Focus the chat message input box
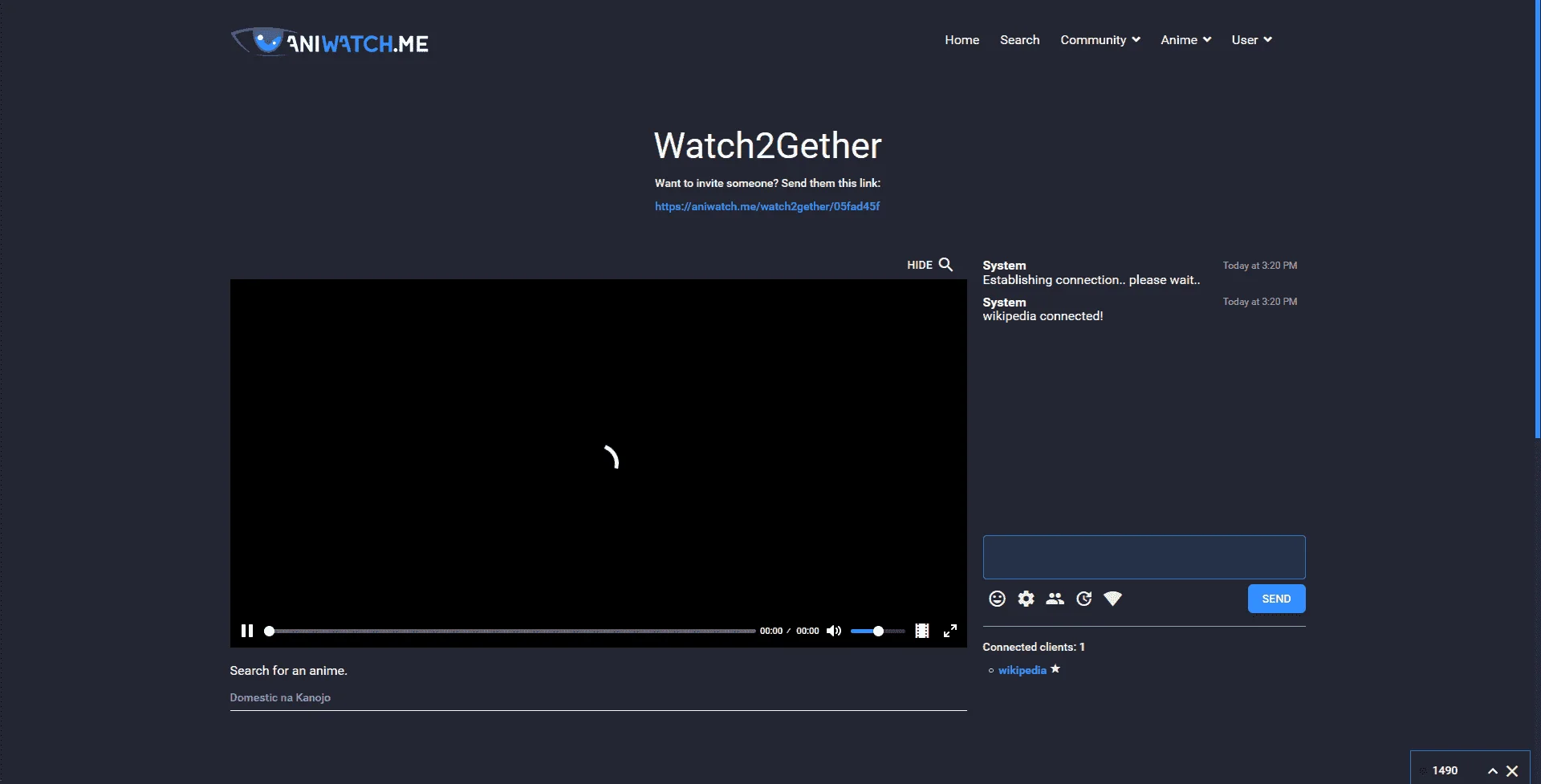 pyautogui.click(x=1144, y=557)
